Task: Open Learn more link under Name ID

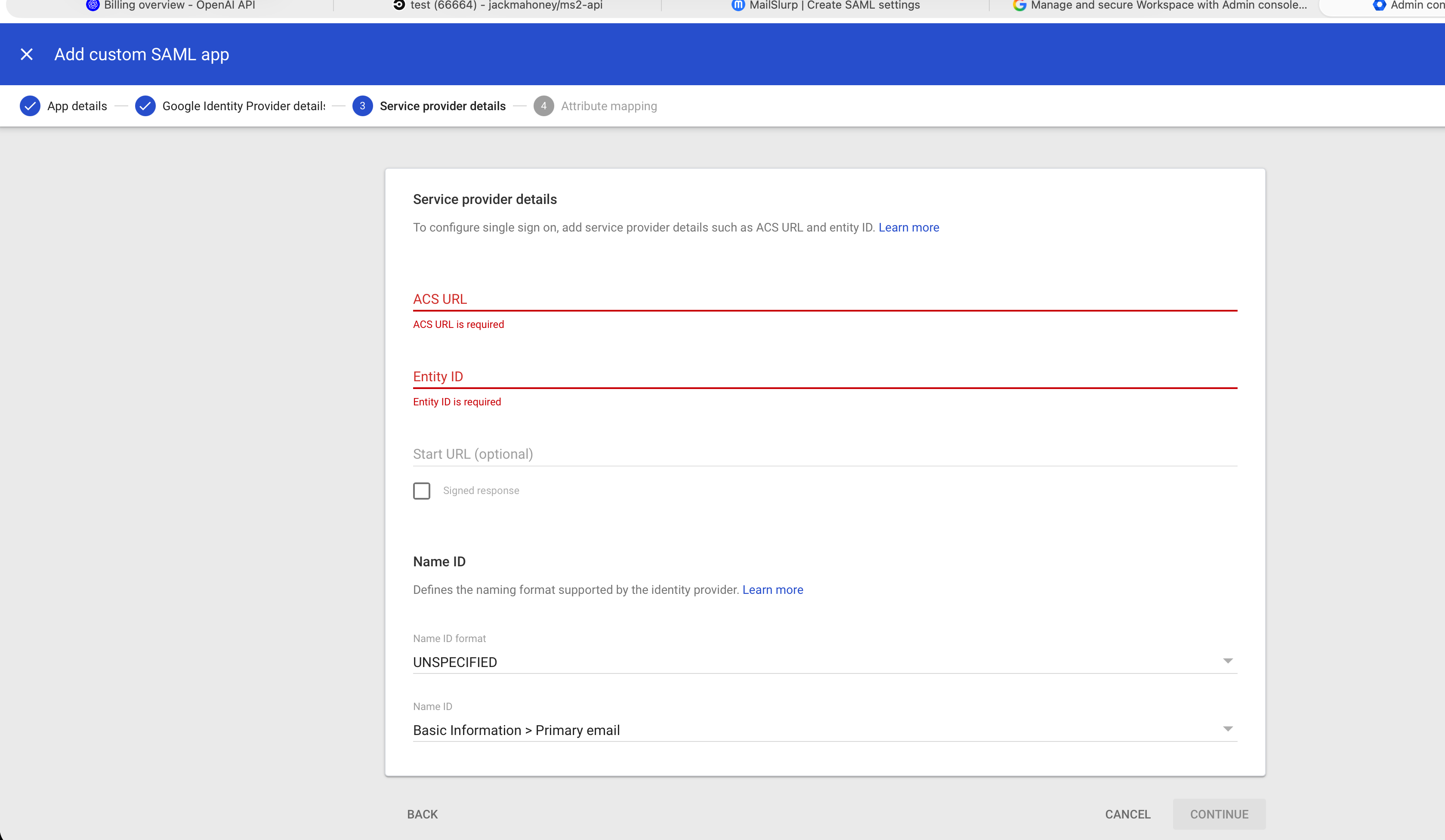Action: coord(772,590)
